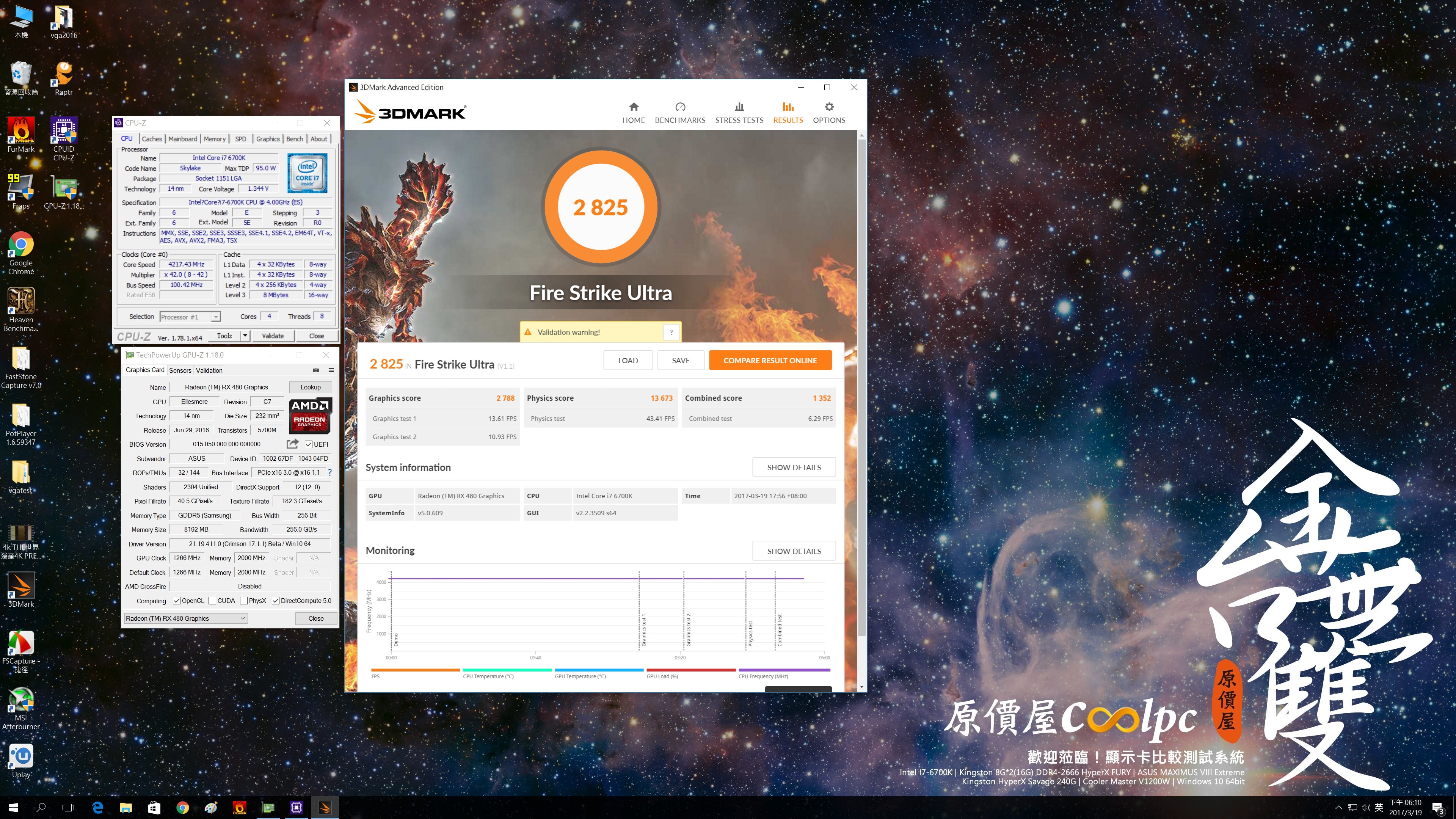Switch to Validation tab in GPU-Z
The image size is (1456, 819).
[x=209, y=370]
